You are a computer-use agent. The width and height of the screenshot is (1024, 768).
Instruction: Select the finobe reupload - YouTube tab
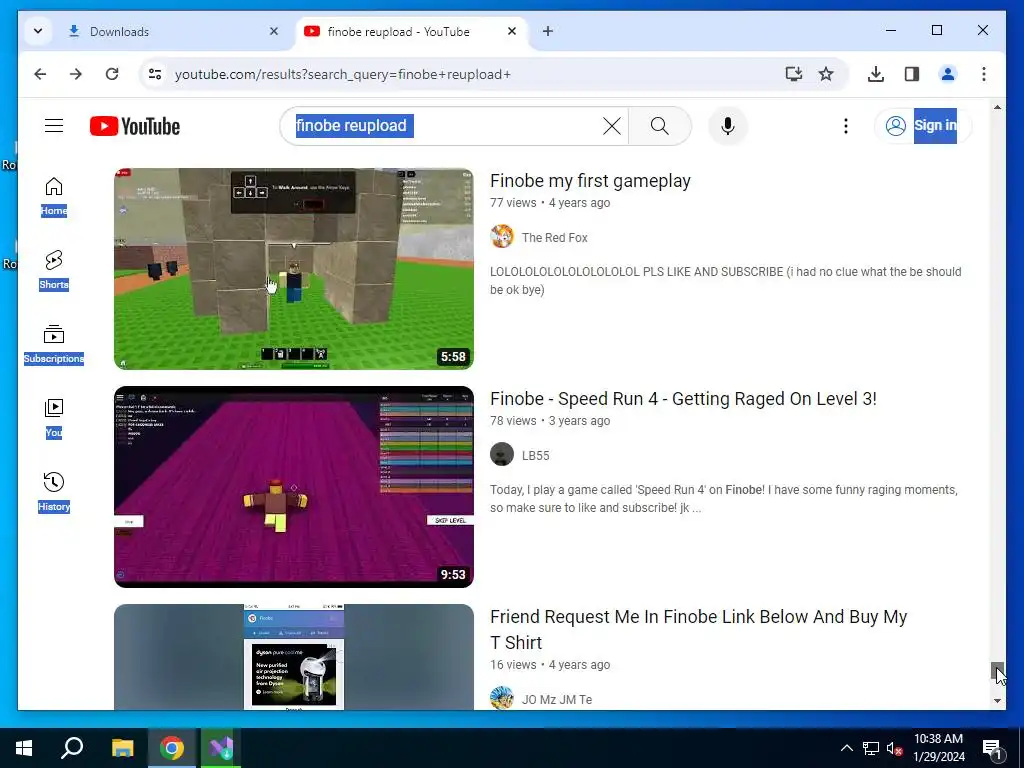coord(411,31)
